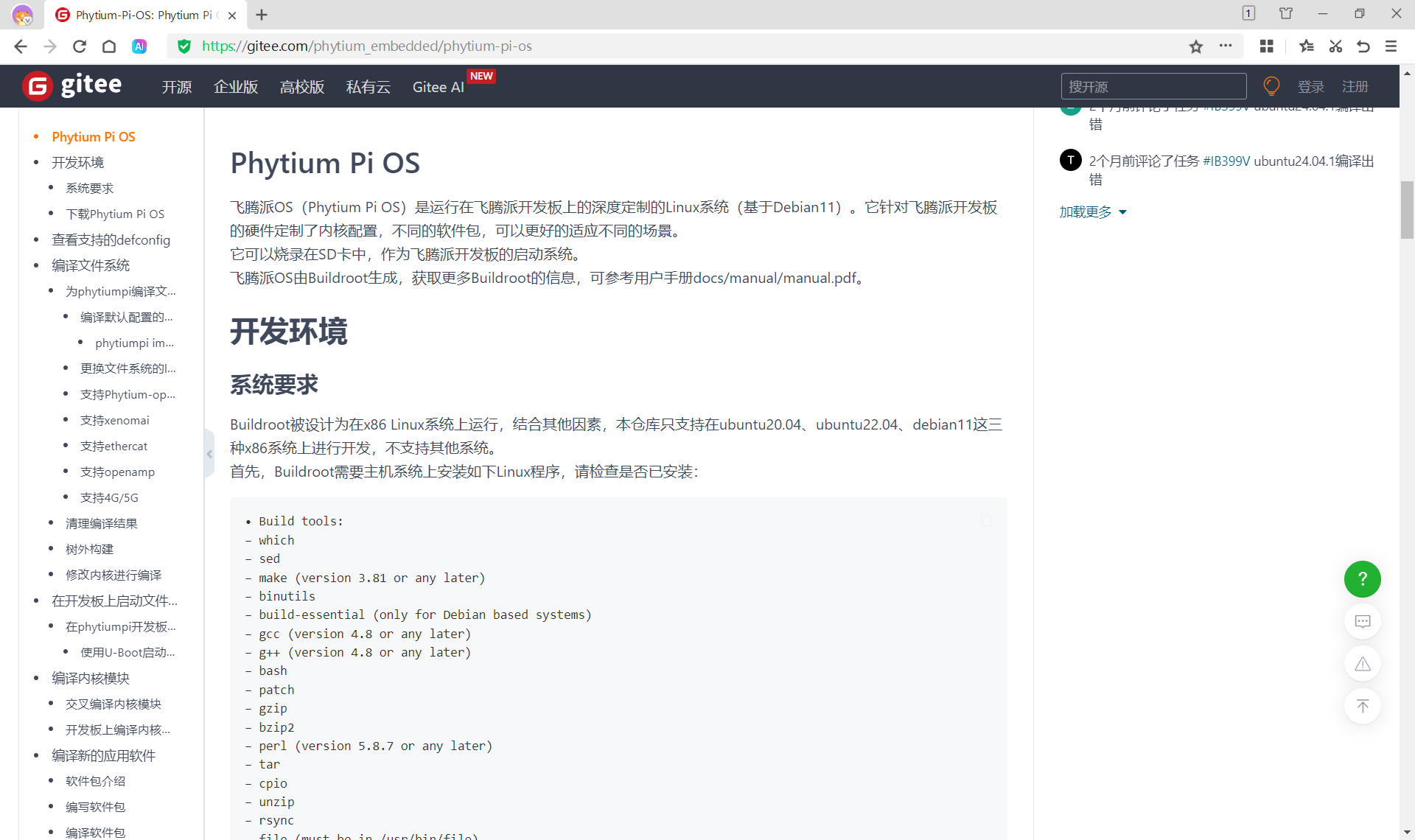Image resolution: width=1415 pixels, height=840 pixels.
Task: Jump to 软件包介绍 in outline
Action: click(x=95, y=782)
